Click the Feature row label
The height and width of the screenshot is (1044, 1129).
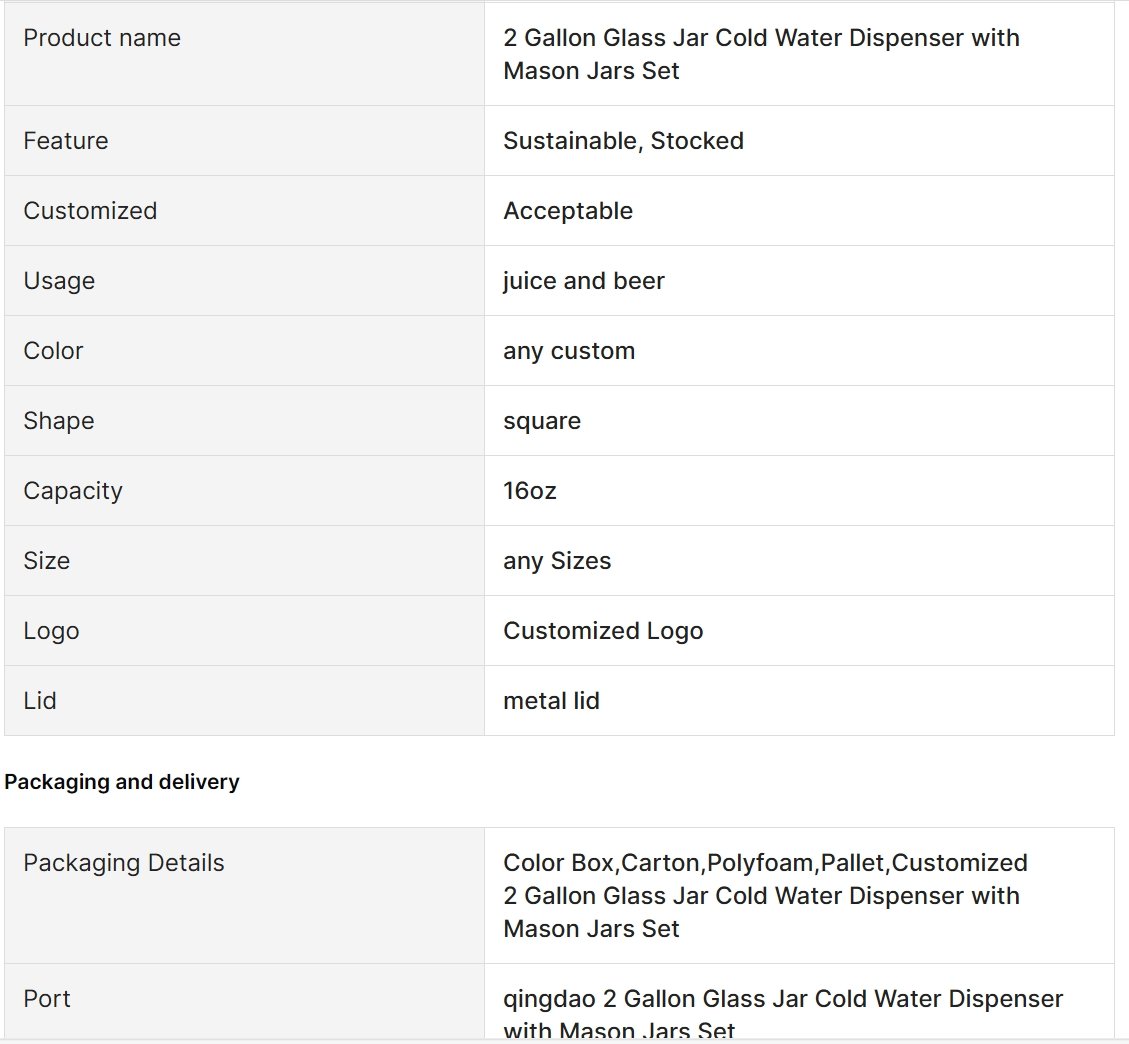coord(66,140)
